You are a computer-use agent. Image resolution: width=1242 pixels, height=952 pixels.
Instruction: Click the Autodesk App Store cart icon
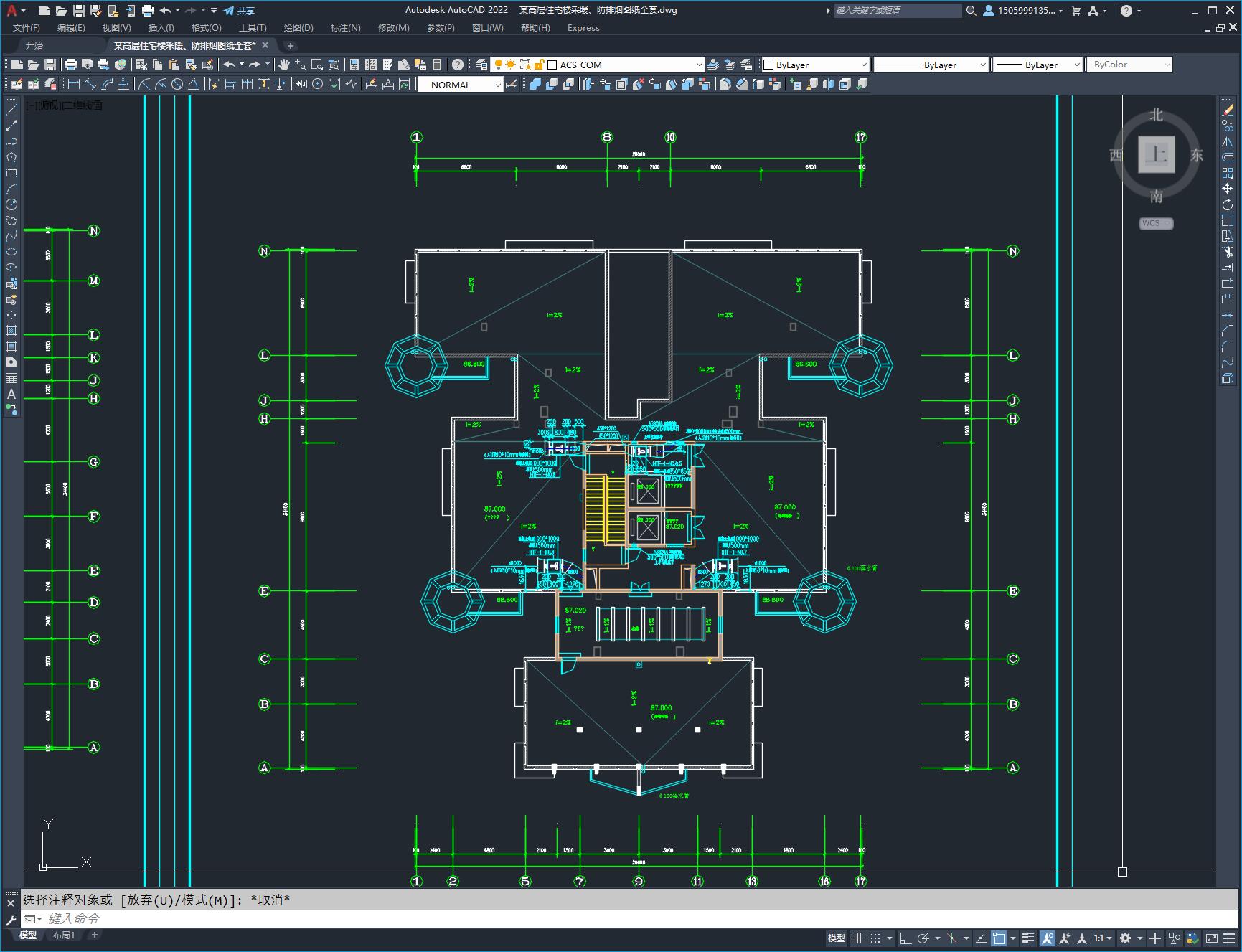click(x=1076, y=10)
